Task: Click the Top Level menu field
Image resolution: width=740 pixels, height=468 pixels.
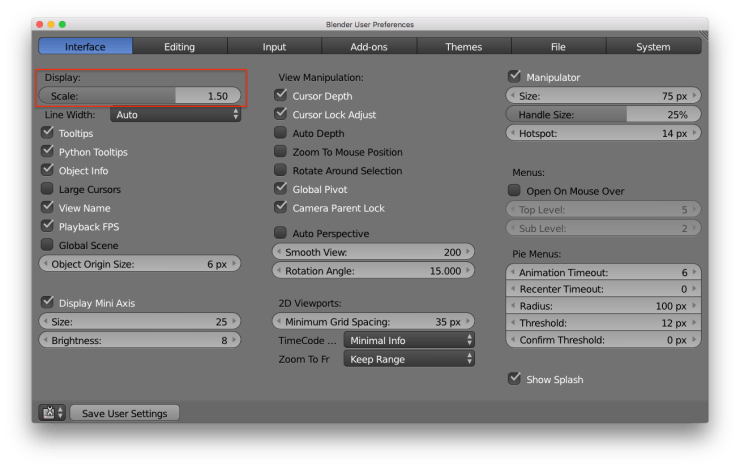Action: coord(603,209)
